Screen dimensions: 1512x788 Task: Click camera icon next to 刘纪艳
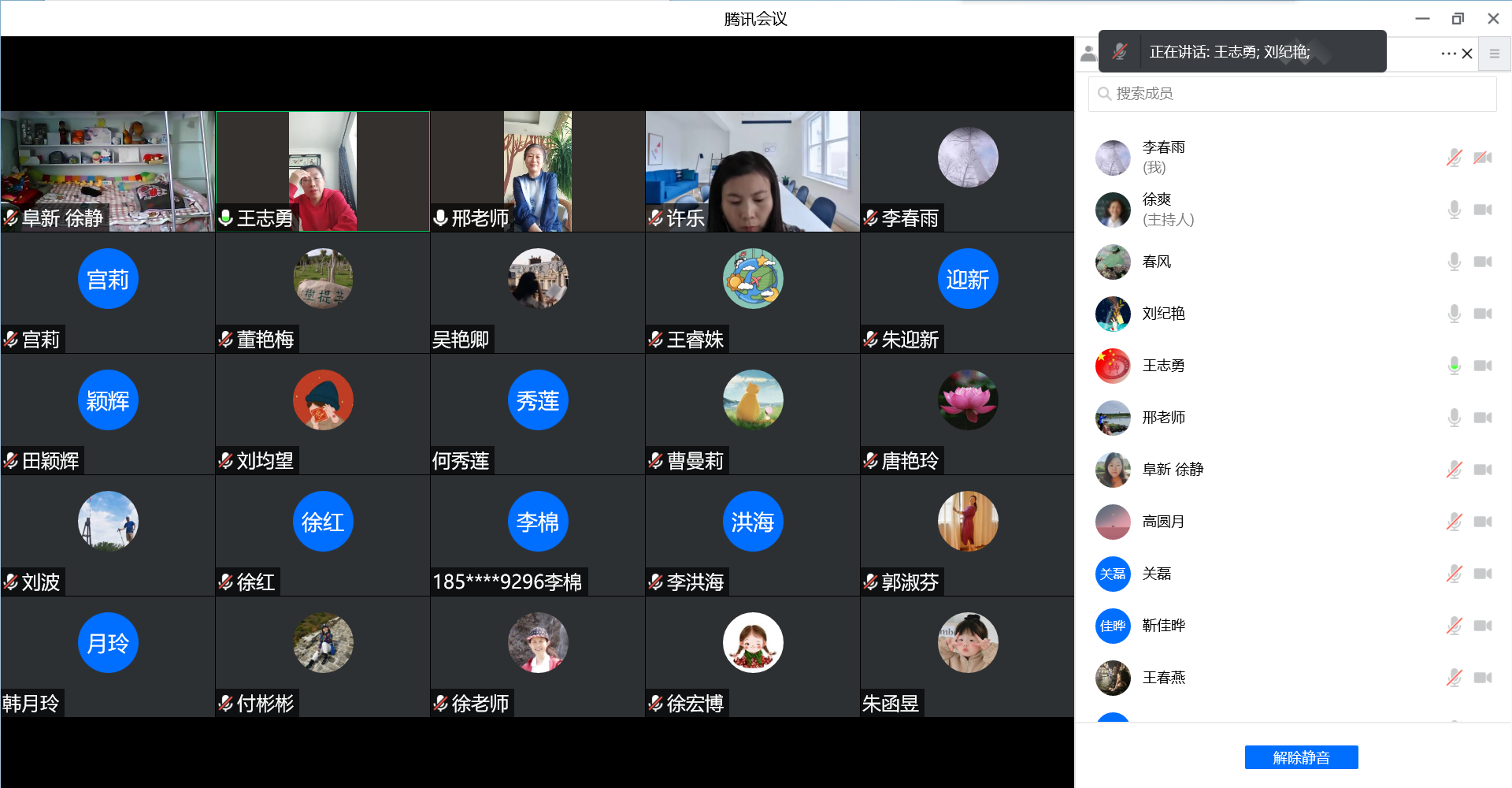pyautogui.click(x=1483, y=314)
